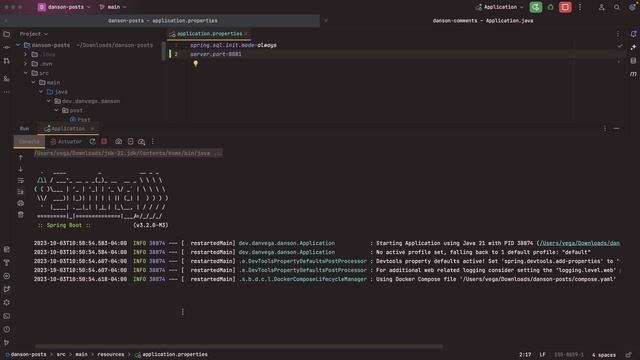Open Problems tool window icon
The height and width of the screenshot is (360, 640).
7,329
